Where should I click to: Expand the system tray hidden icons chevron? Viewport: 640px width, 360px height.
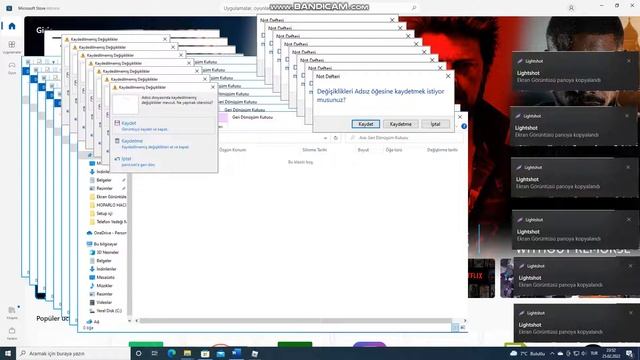point(552,353)
